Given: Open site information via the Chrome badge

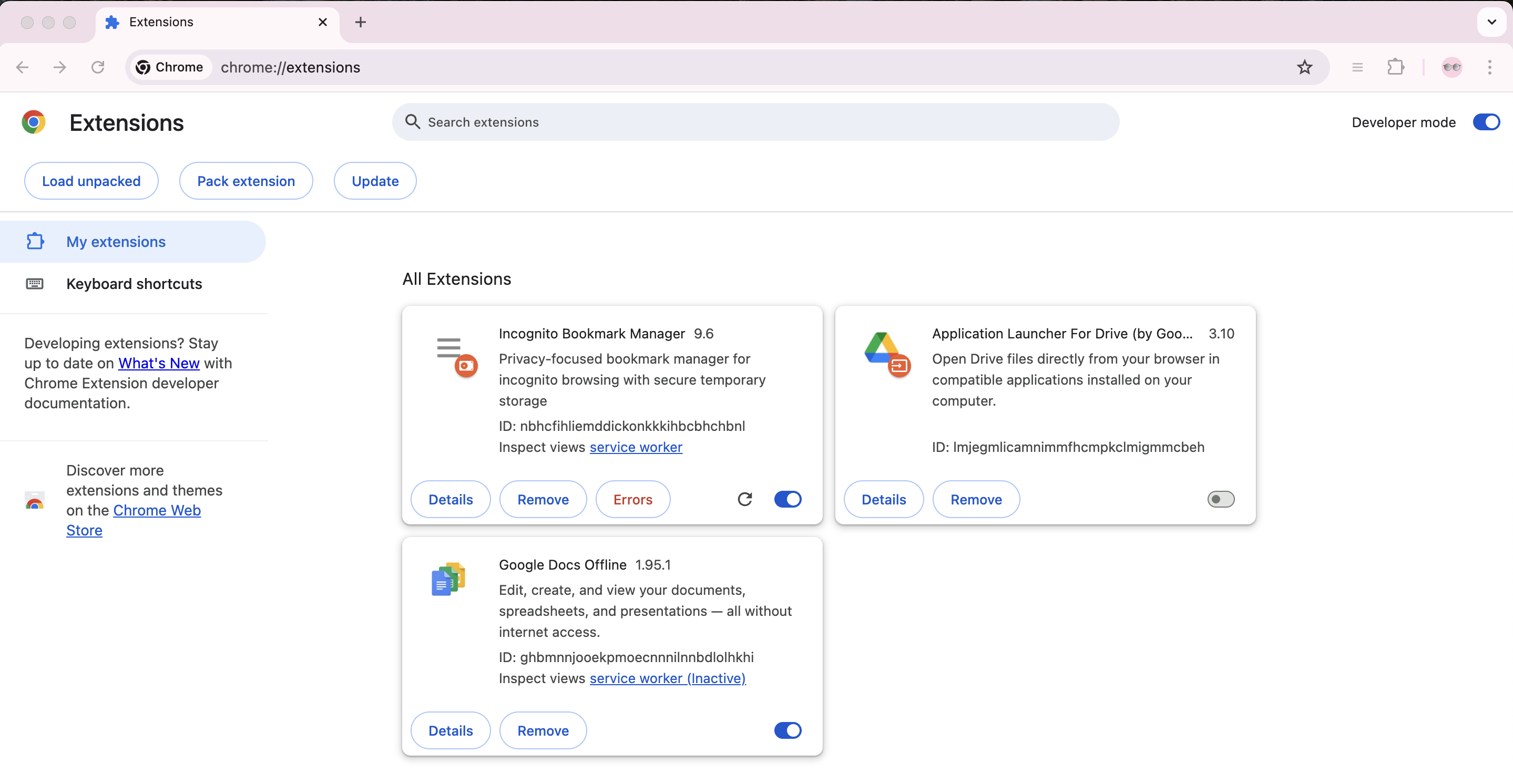Looking at the screenshot, I should pyautogui.click(x=170, y=67).
